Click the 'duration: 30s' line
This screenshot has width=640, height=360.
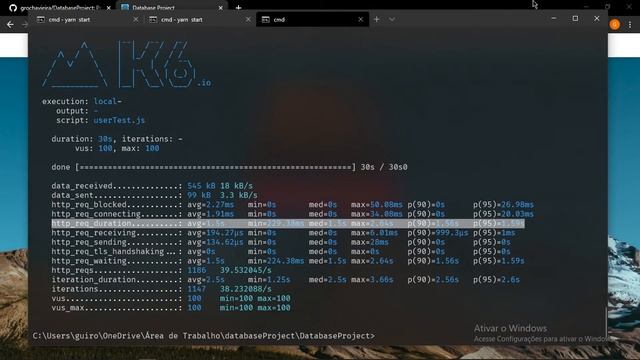click(x=117, y=139)
